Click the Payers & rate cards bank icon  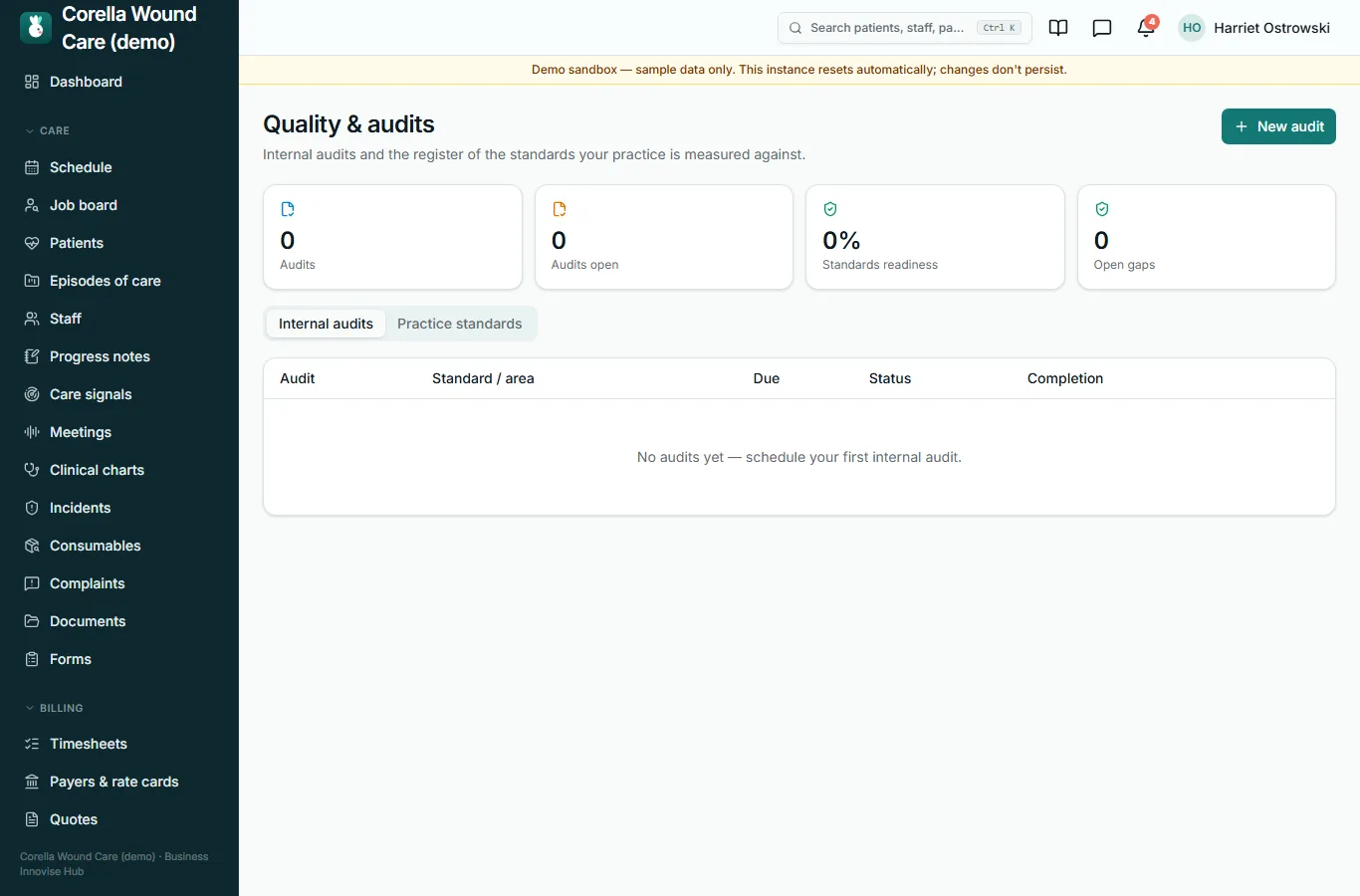coord(32,782)
